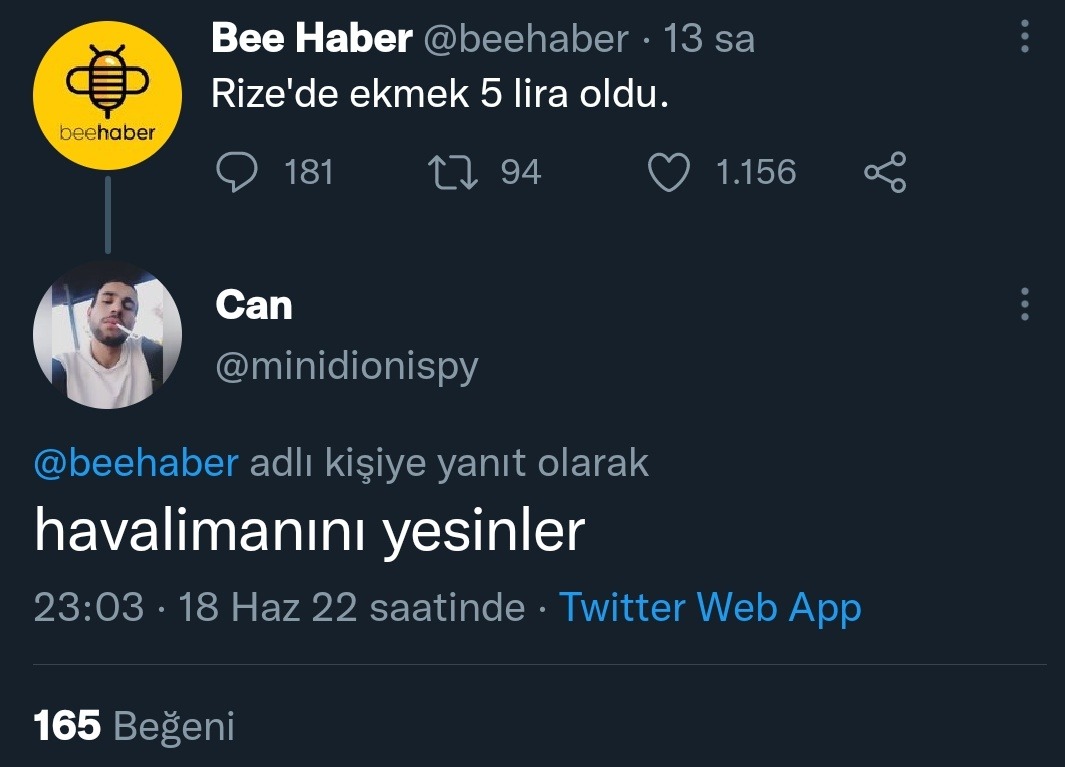Click the display name Can
The width and height of the screenshot is (1065, 767).
coord(254,305)
